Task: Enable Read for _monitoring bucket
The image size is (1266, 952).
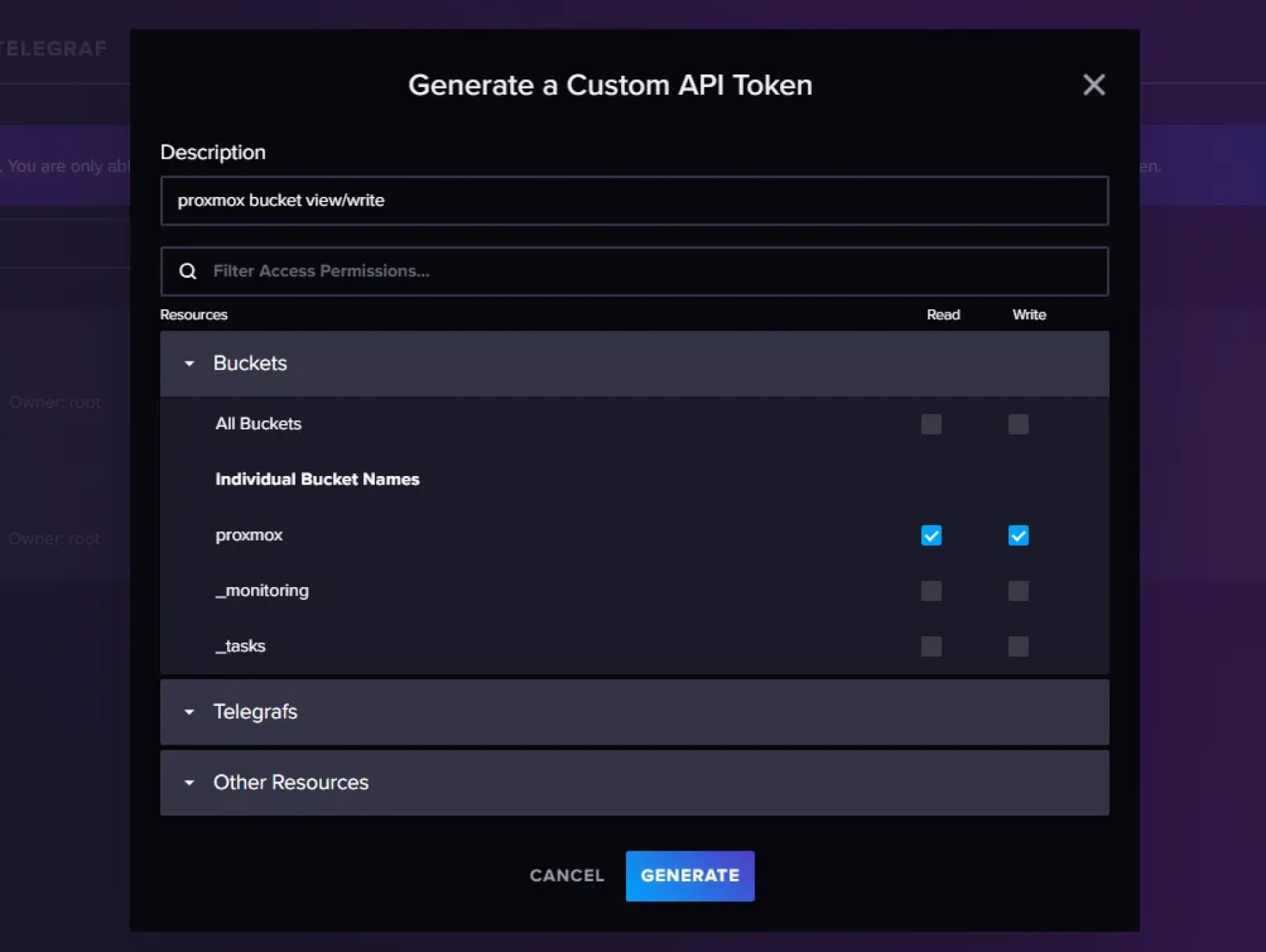Action: click(931, 591)
